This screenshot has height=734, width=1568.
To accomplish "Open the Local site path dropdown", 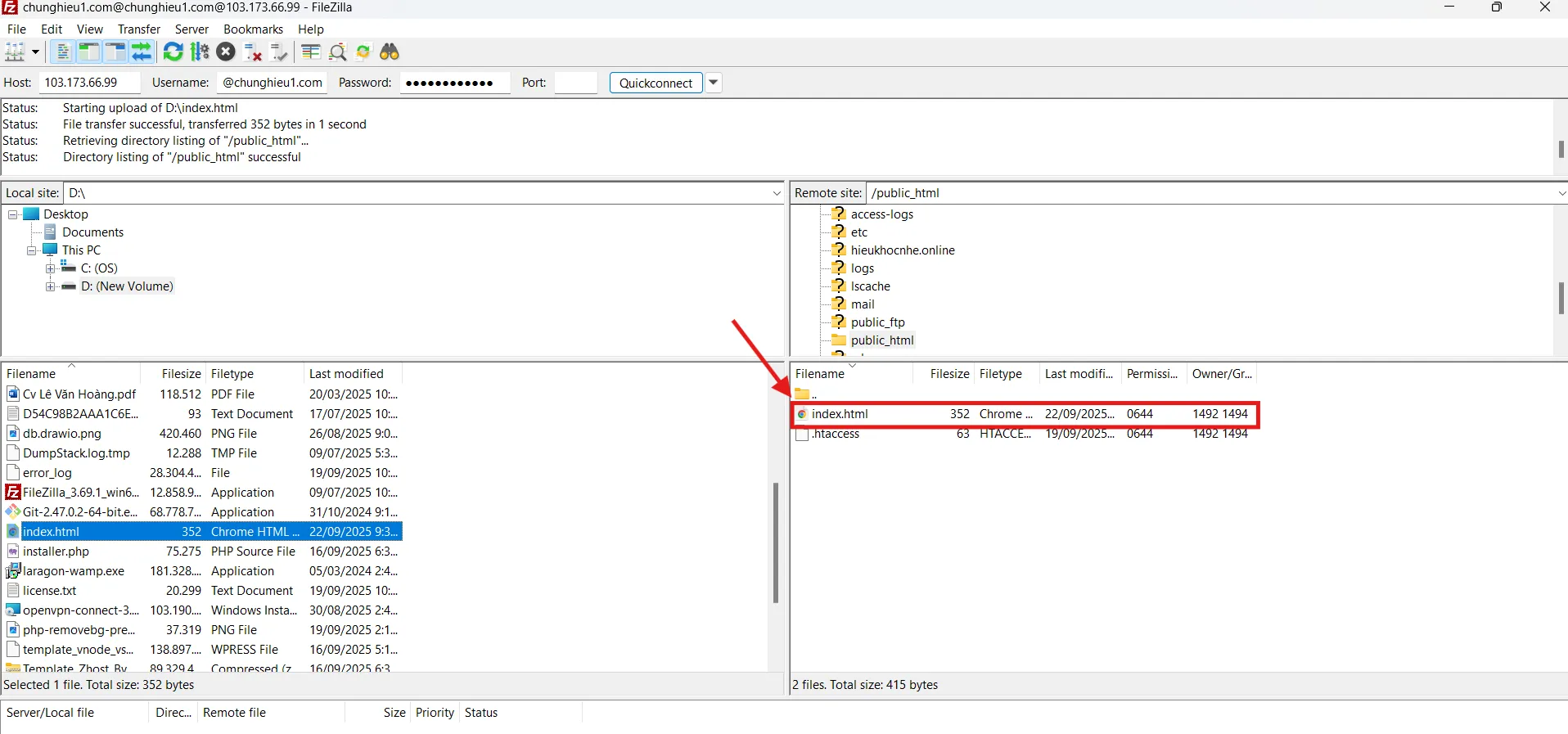I will (776, 193).
